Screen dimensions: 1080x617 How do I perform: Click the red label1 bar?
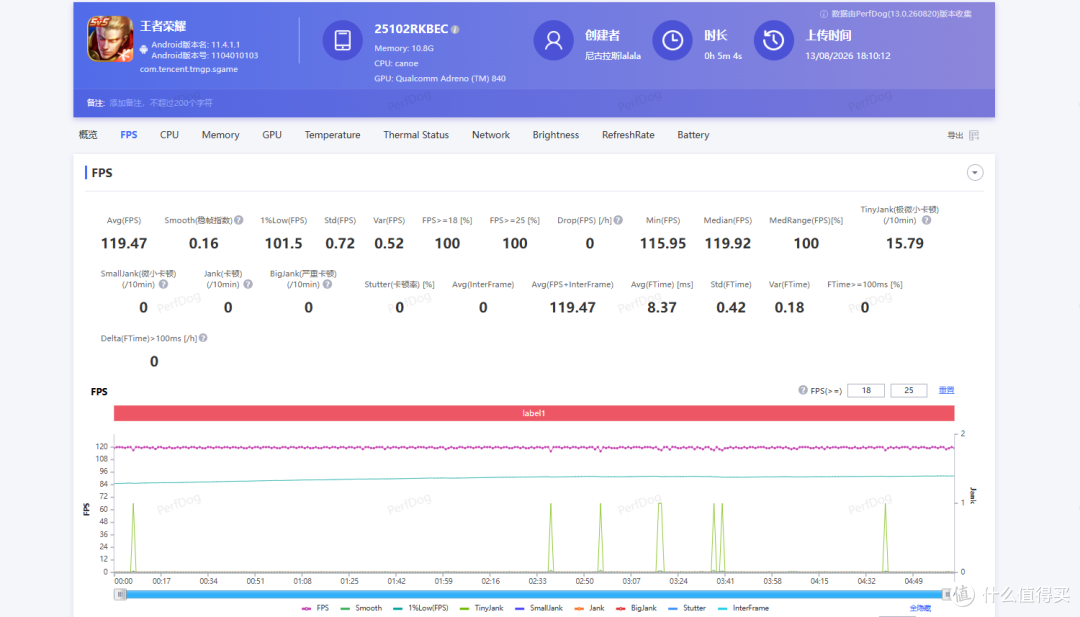tap(534, 413)
